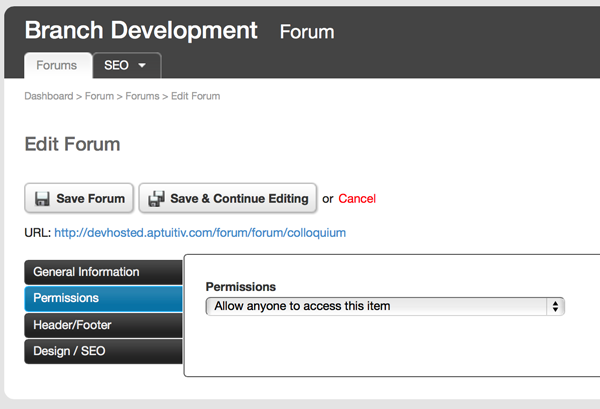
Task: Go to Dashboard in the breadcrumb
Action: coord(48,96)
